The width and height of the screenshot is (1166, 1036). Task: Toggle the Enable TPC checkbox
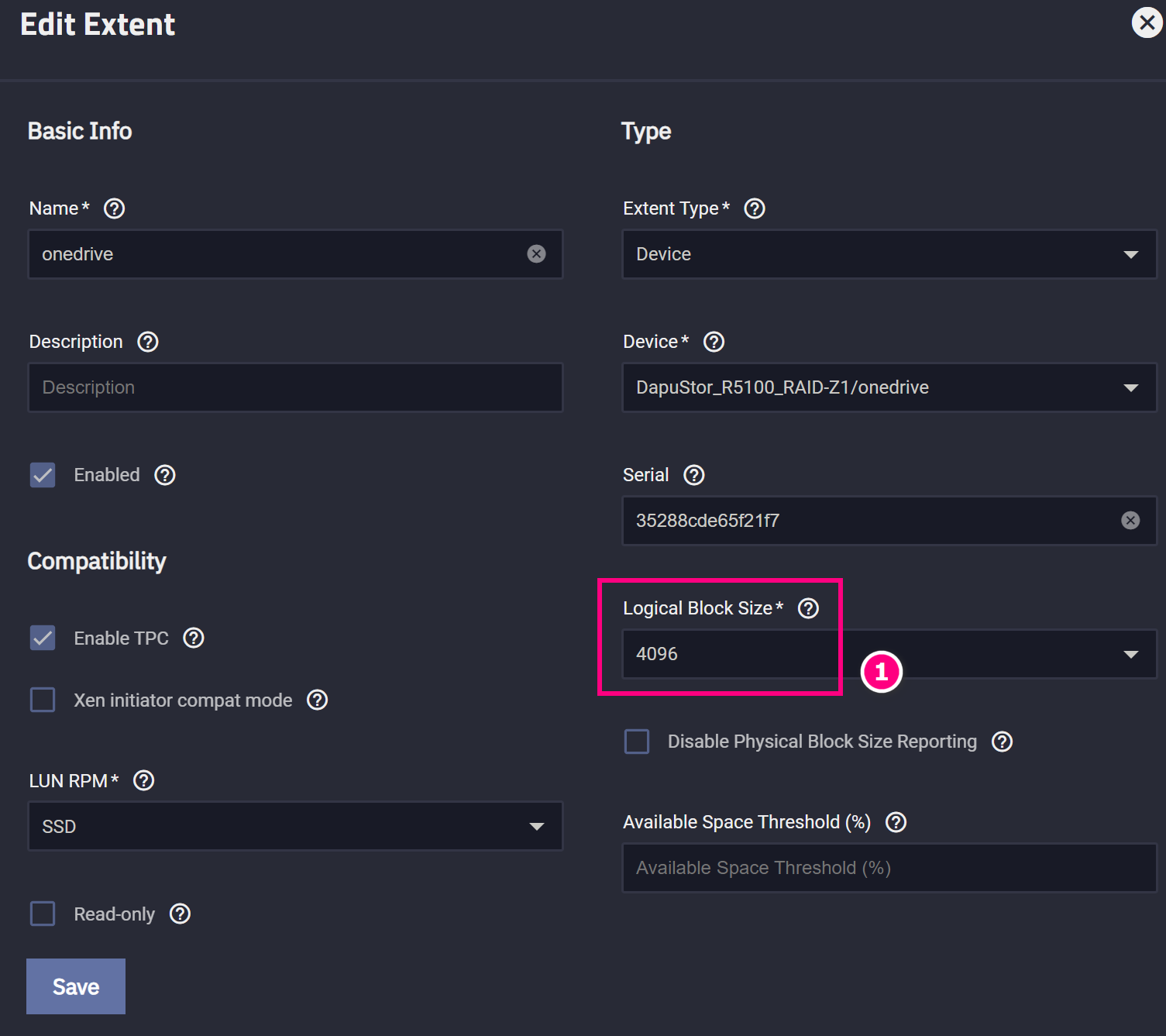(43, 638)
